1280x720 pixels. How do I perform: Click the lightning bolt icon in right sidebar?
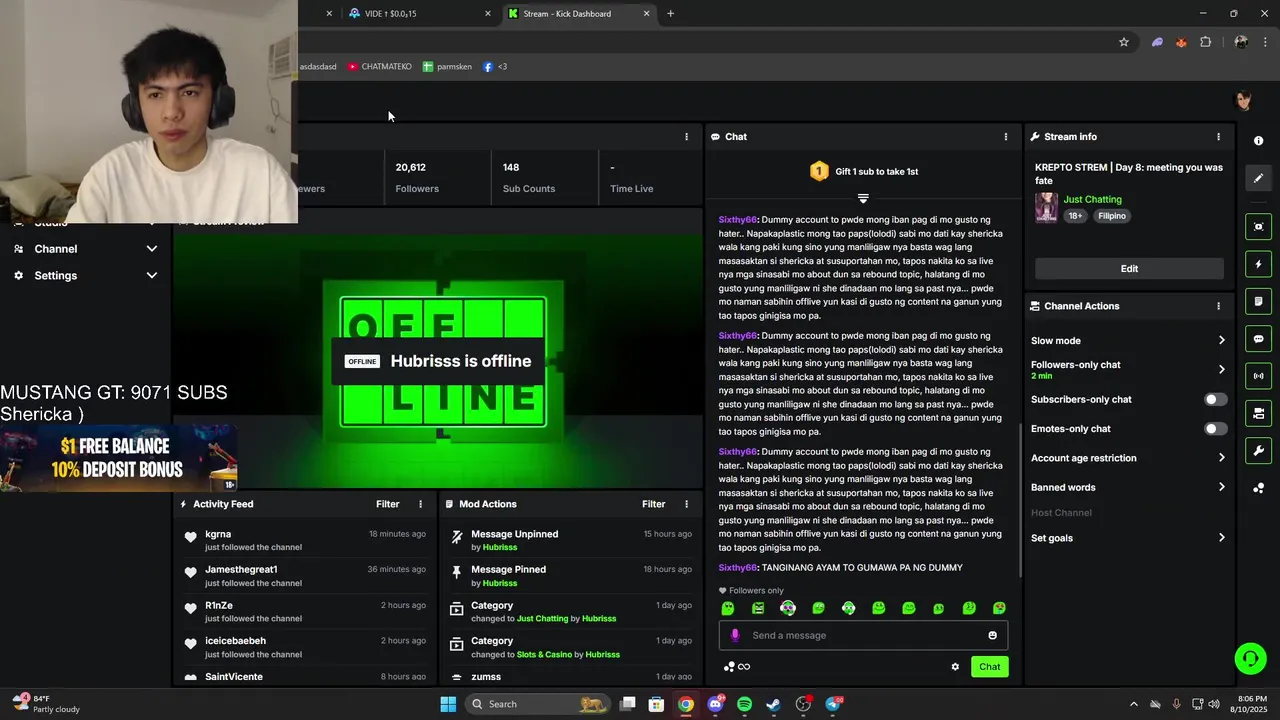[x=1258, y=264]
